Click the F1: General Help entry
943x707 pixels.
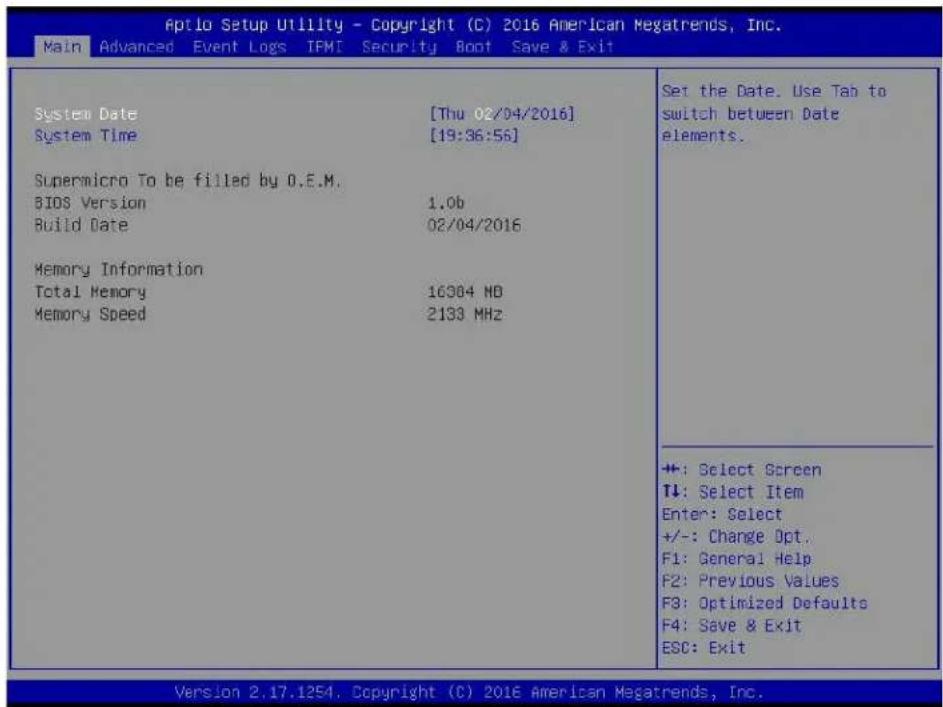point(737,559)
